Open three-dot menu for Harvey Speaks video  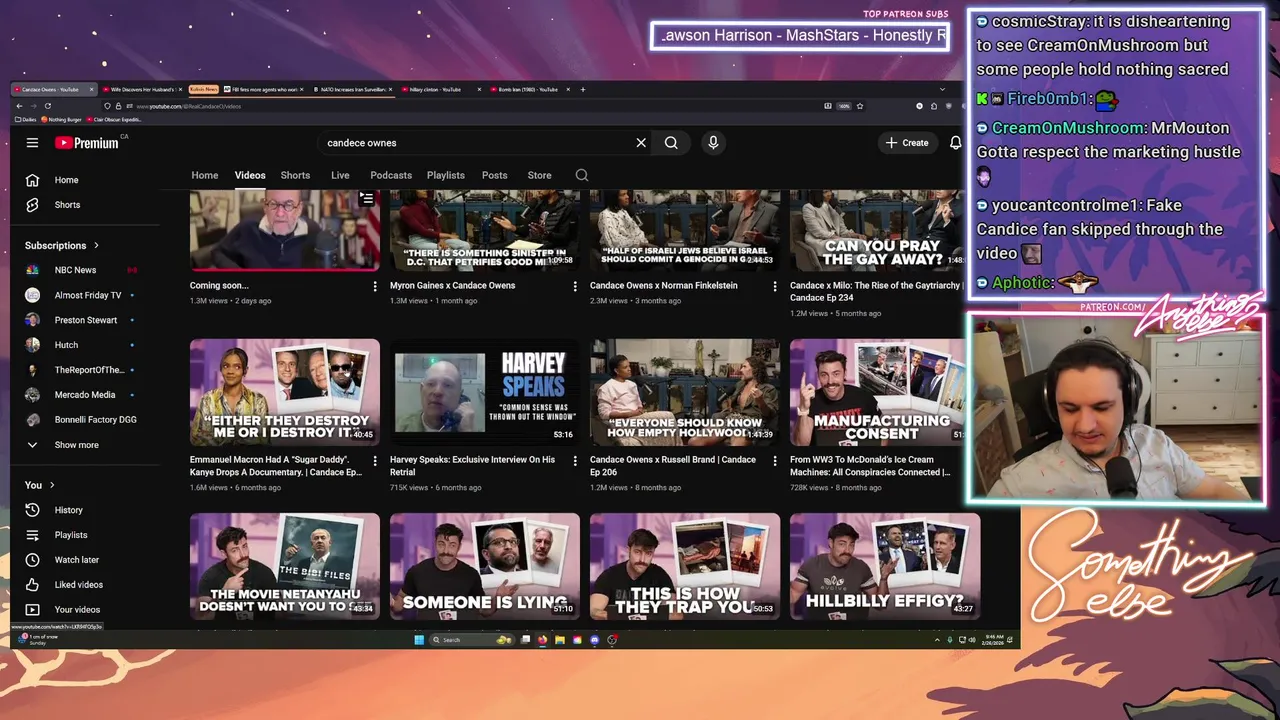[x=574, y=460]
